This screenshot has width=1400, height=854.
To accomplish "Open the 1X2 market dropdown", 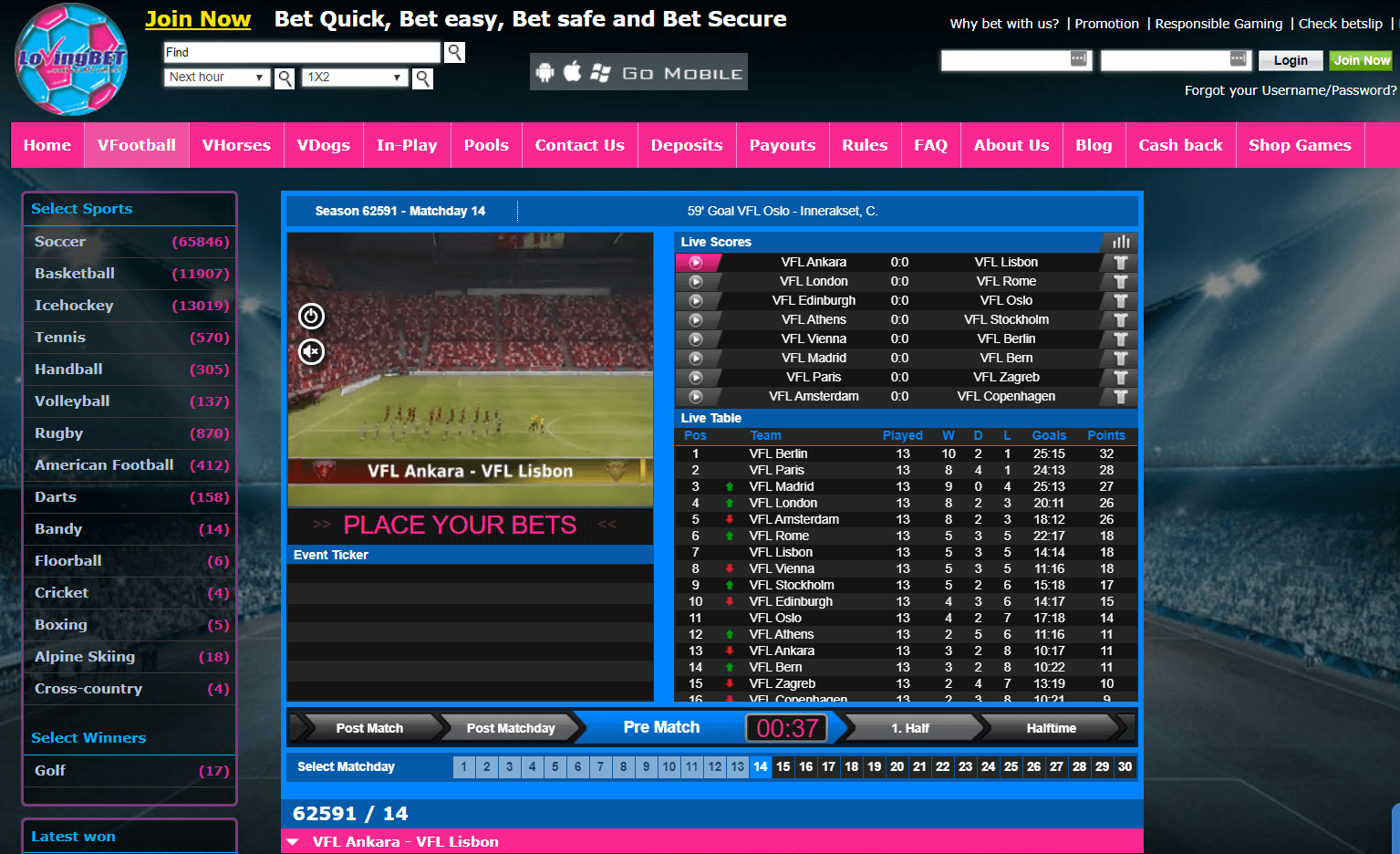I will tap(355, 78).
